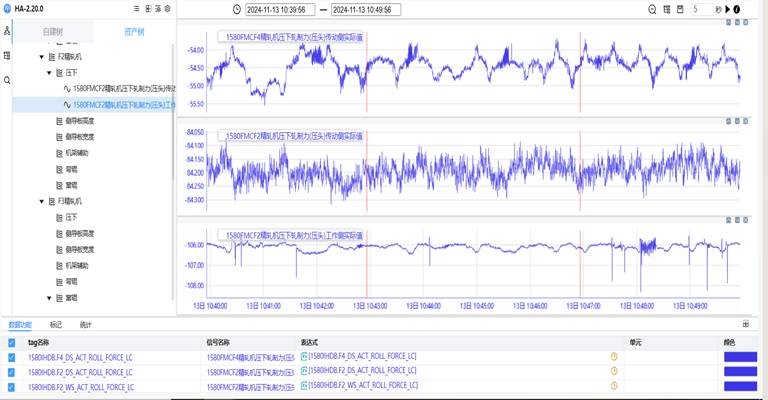The width and height of the screenshot is (768, 400).
Task: Collapse the 压下 folder under F2精轧机
Action: 49,73
